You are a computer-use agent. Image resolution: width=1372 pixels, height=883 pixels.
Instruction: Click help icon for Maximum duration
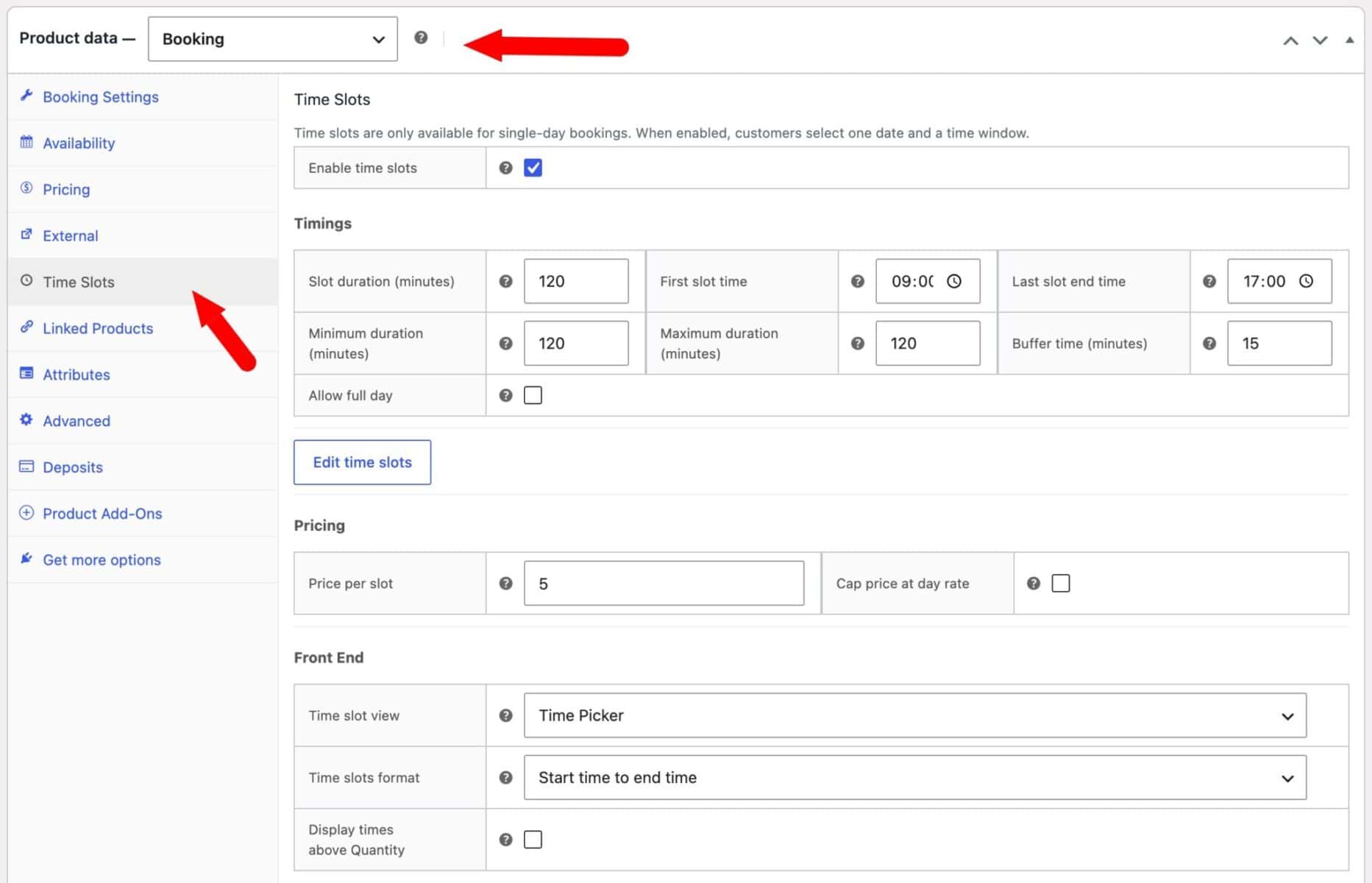[x=857, y=343]
